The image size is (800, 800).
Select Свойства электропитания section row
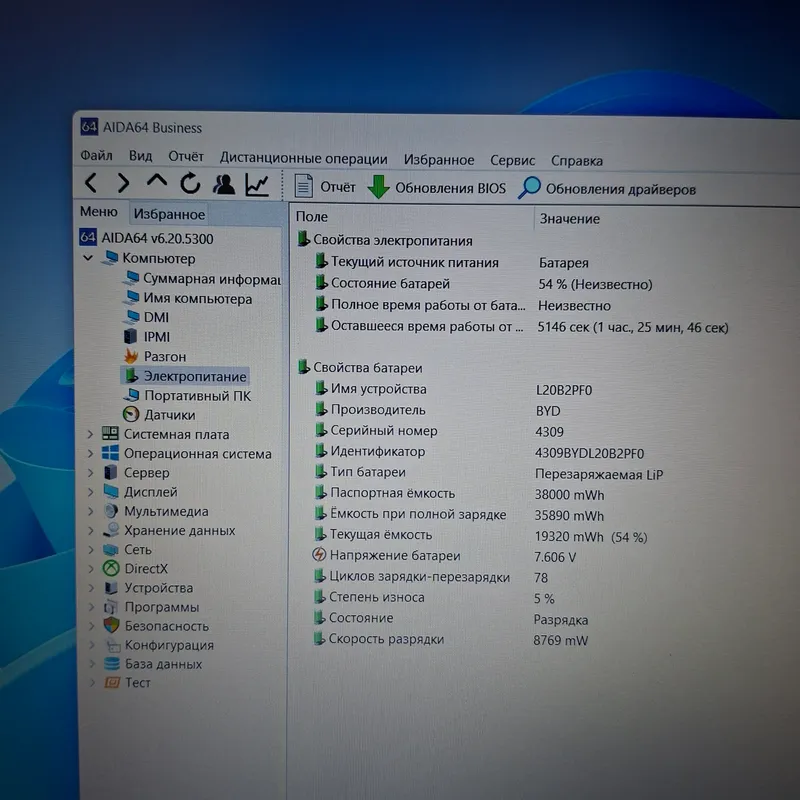[385, 240]
